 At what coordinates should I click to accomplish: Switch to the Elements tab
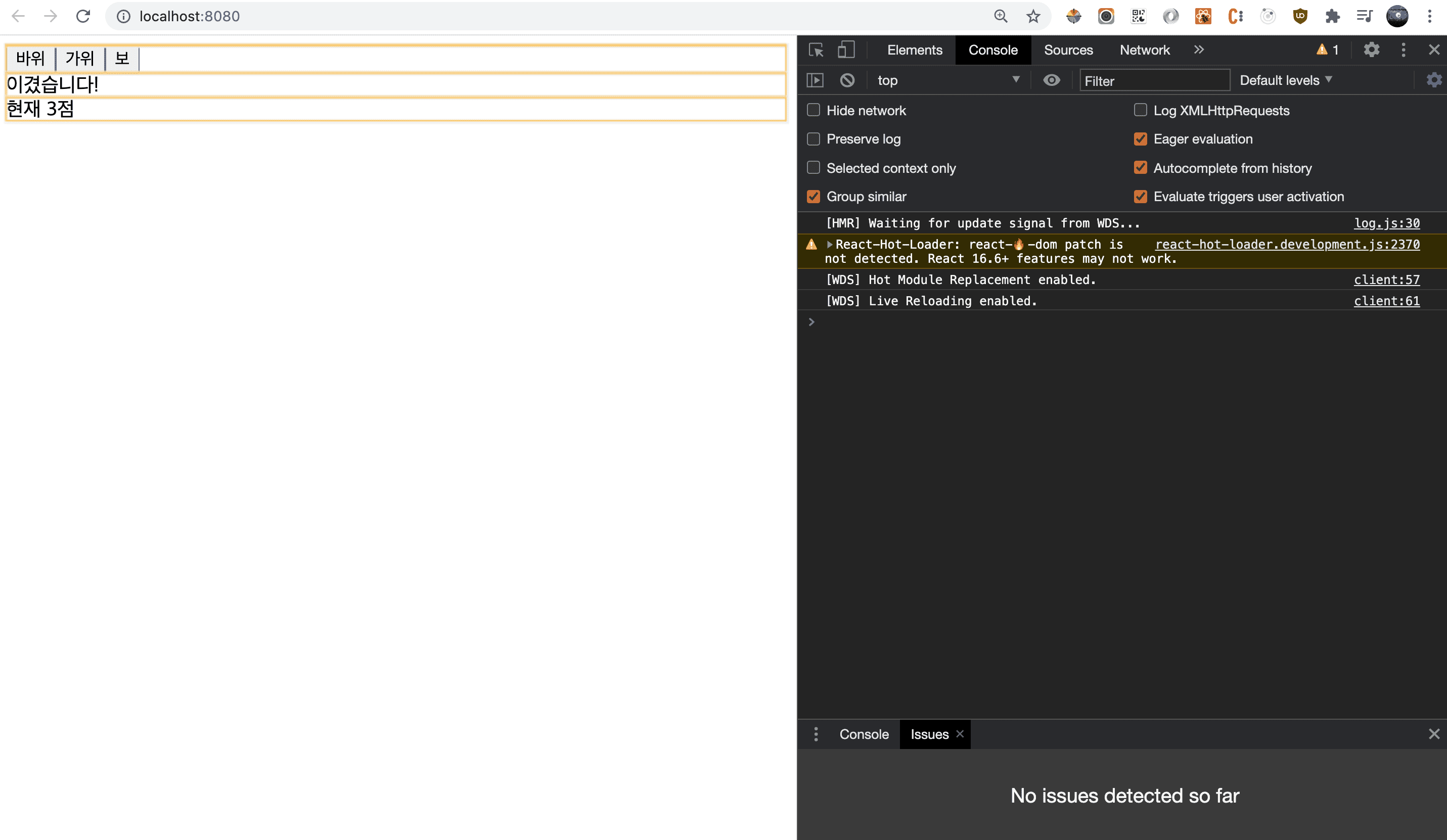(914, 50)
